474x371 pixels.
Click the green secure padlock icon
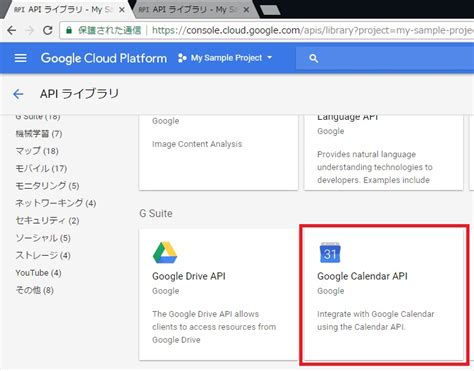(x=69, y=30)
